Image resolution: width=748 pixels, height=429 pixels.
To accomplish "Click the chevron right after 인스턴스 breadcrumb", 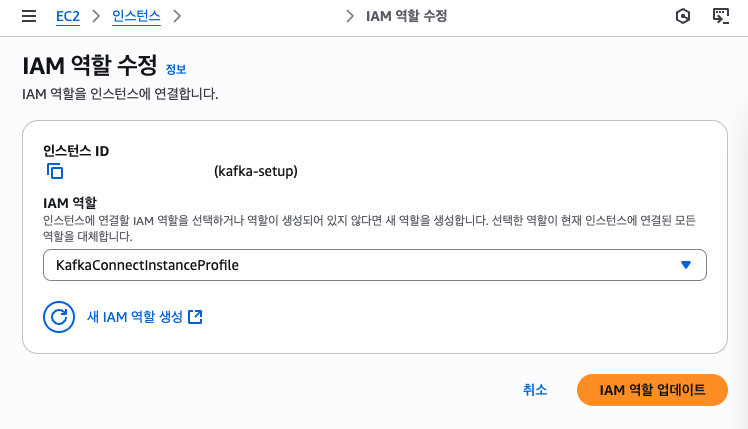I will pyautogui.click(x=177, y=16).
